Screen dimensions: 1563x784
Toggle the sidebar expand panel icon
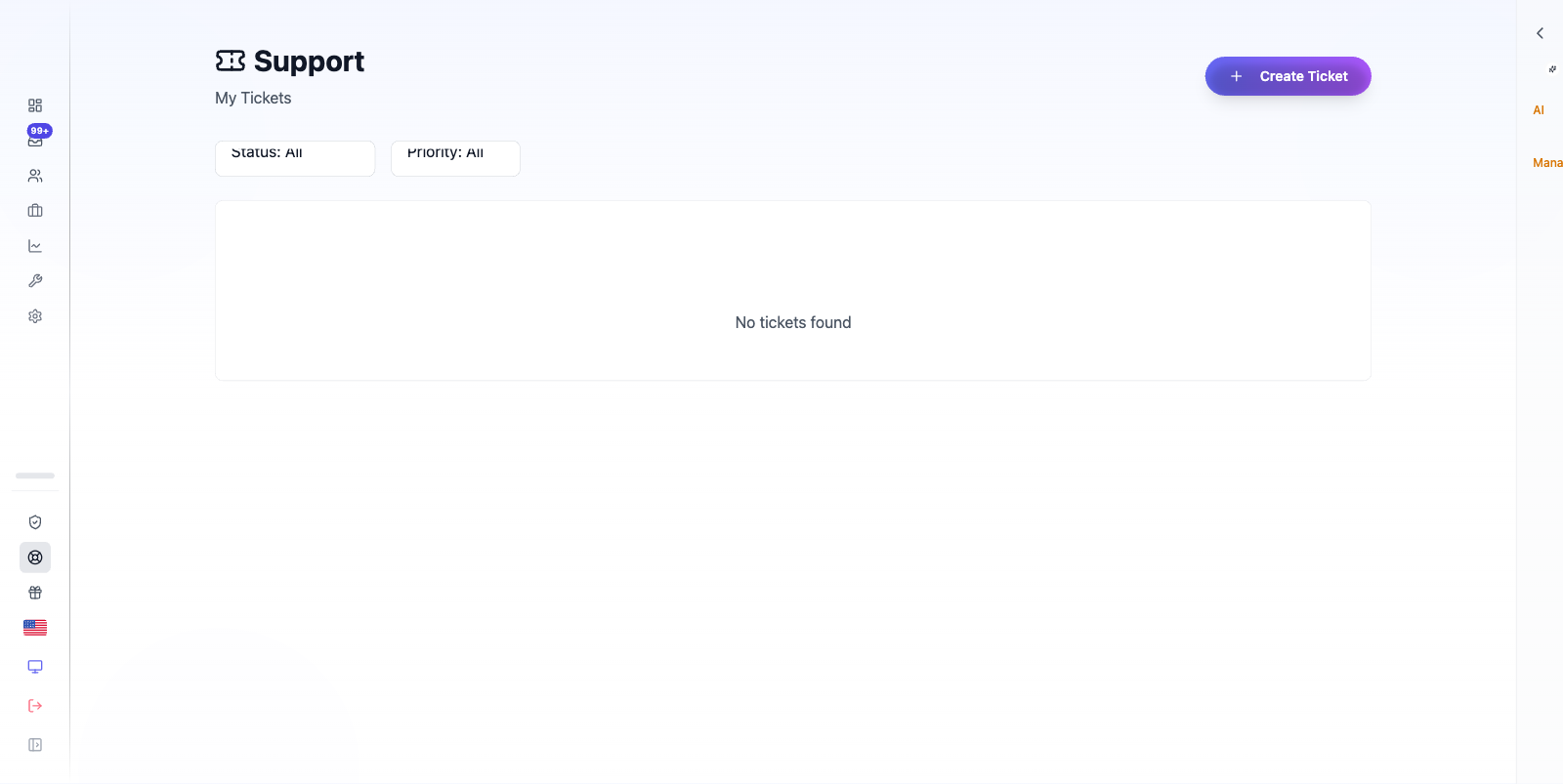(35, 745)
